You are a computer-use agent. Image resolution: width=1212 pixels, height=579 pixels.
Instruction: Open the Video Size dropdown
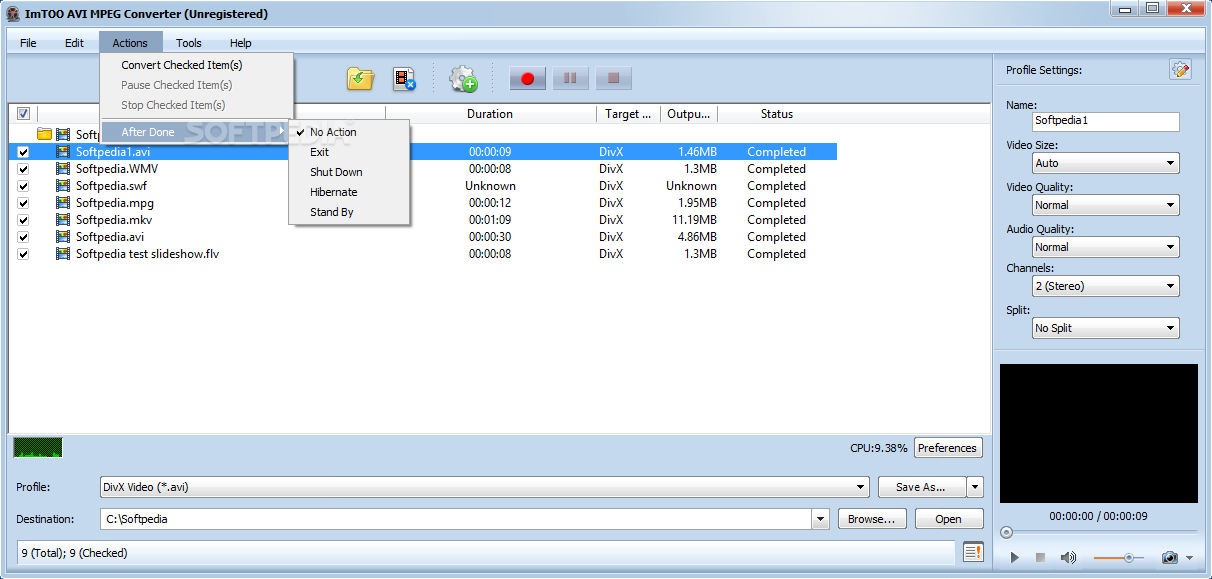pos(1105,163)
